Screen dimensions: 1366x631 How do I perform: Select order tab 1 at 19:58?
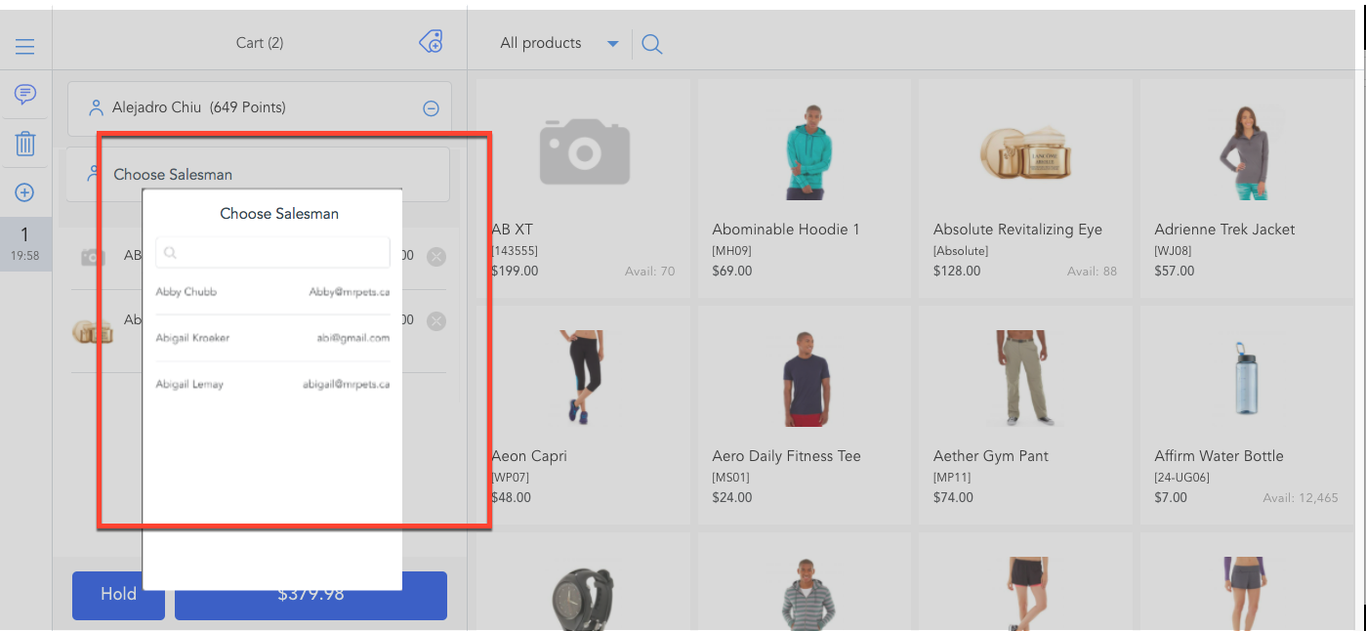click(25, 244)
